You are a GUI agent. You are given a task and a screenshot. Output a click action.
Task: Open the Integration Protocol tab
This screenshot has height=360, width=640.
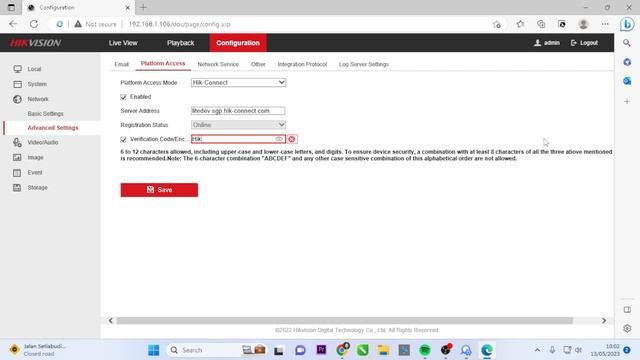pyautogui.click(x=302, y=64)
